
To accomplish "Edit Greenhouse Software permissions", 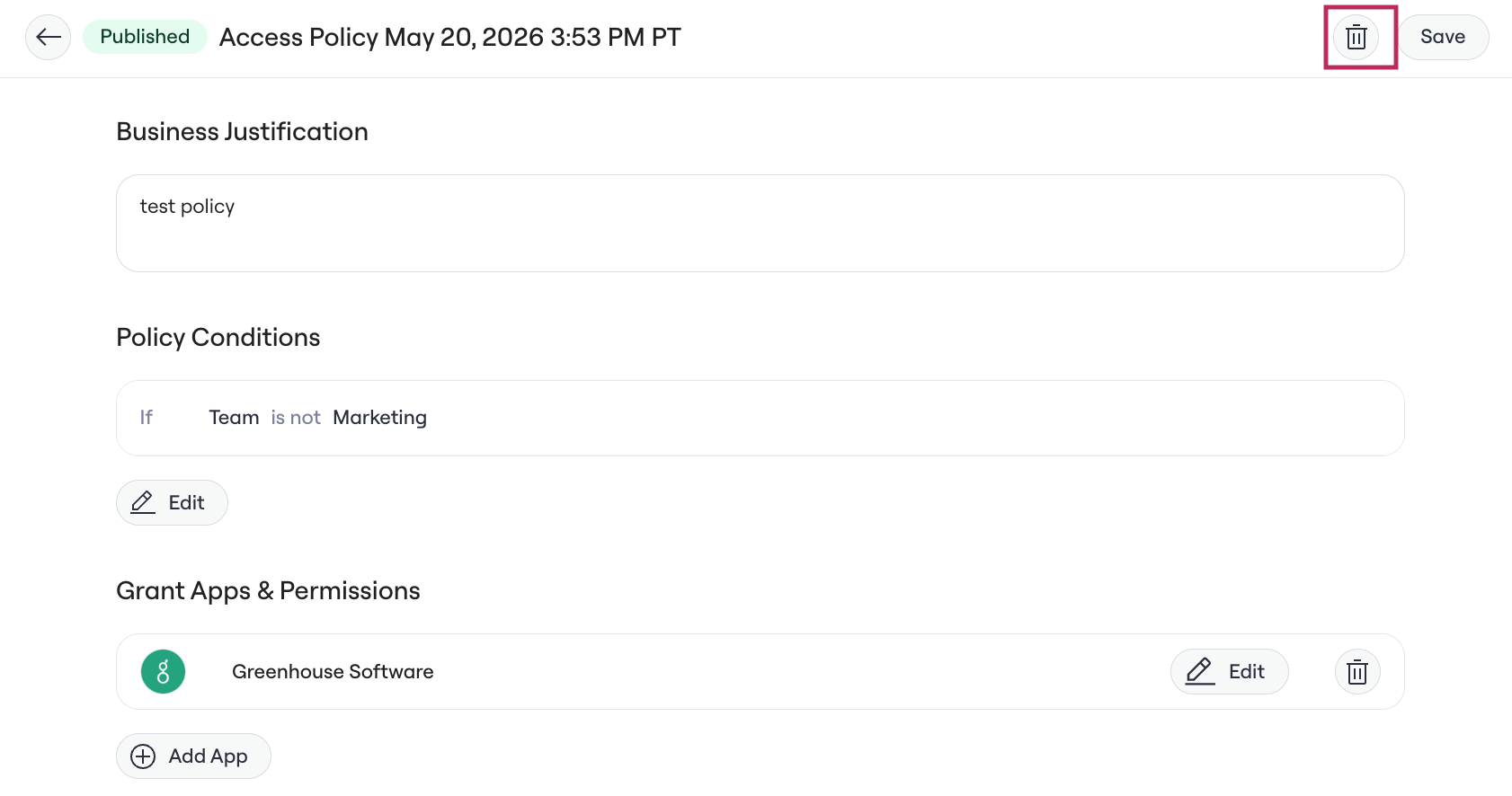I will coord(1229,671).
